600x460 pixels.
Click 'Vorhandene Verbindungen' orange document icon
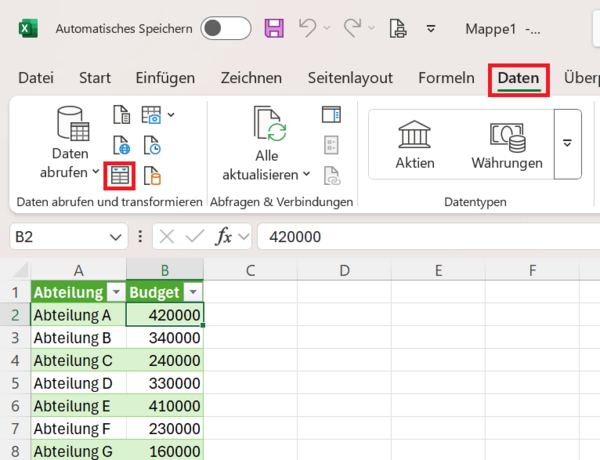(x=152, y=176)
